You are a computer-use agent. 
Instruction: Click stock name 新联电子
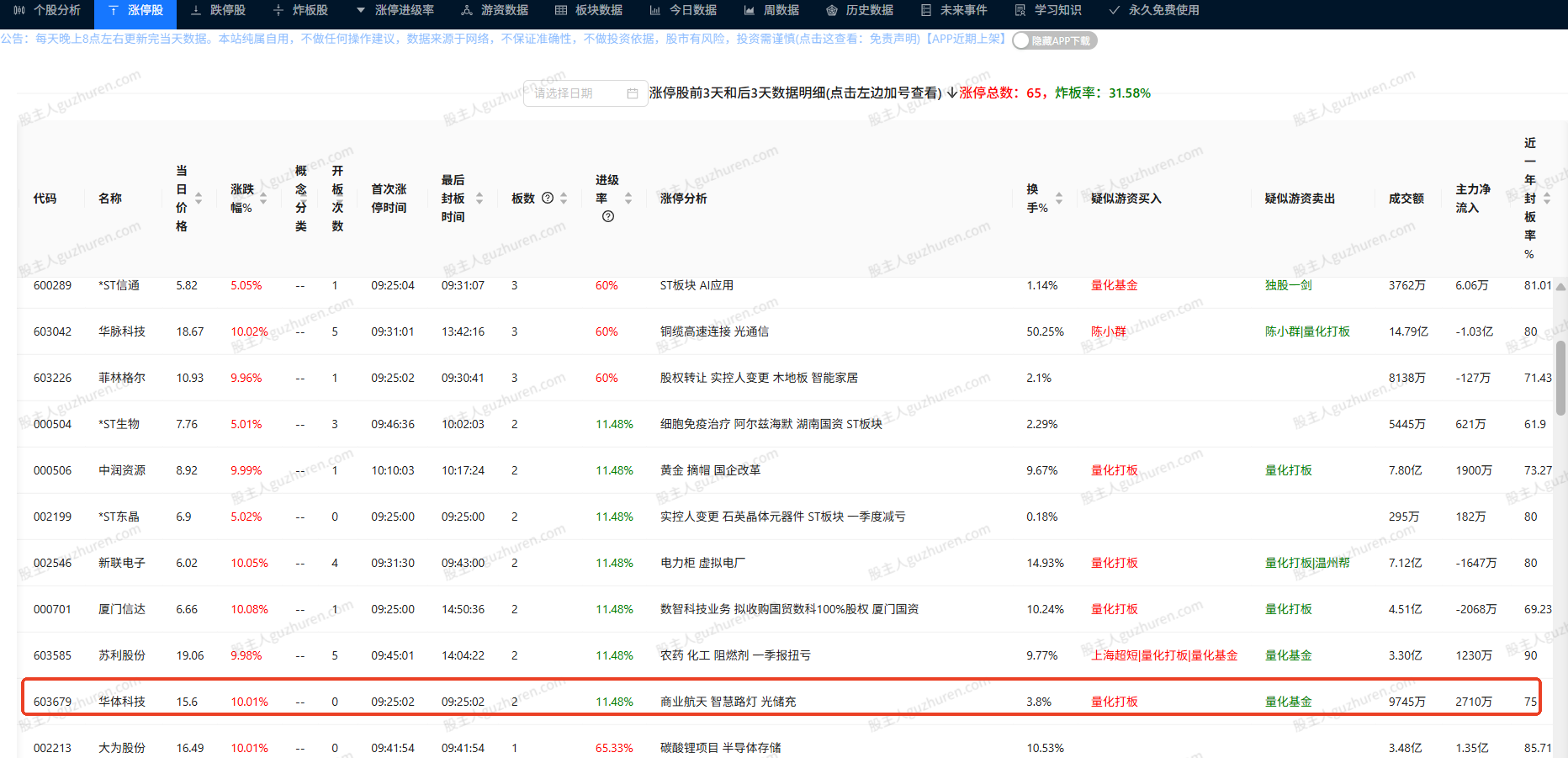click(x=121, y=563)
